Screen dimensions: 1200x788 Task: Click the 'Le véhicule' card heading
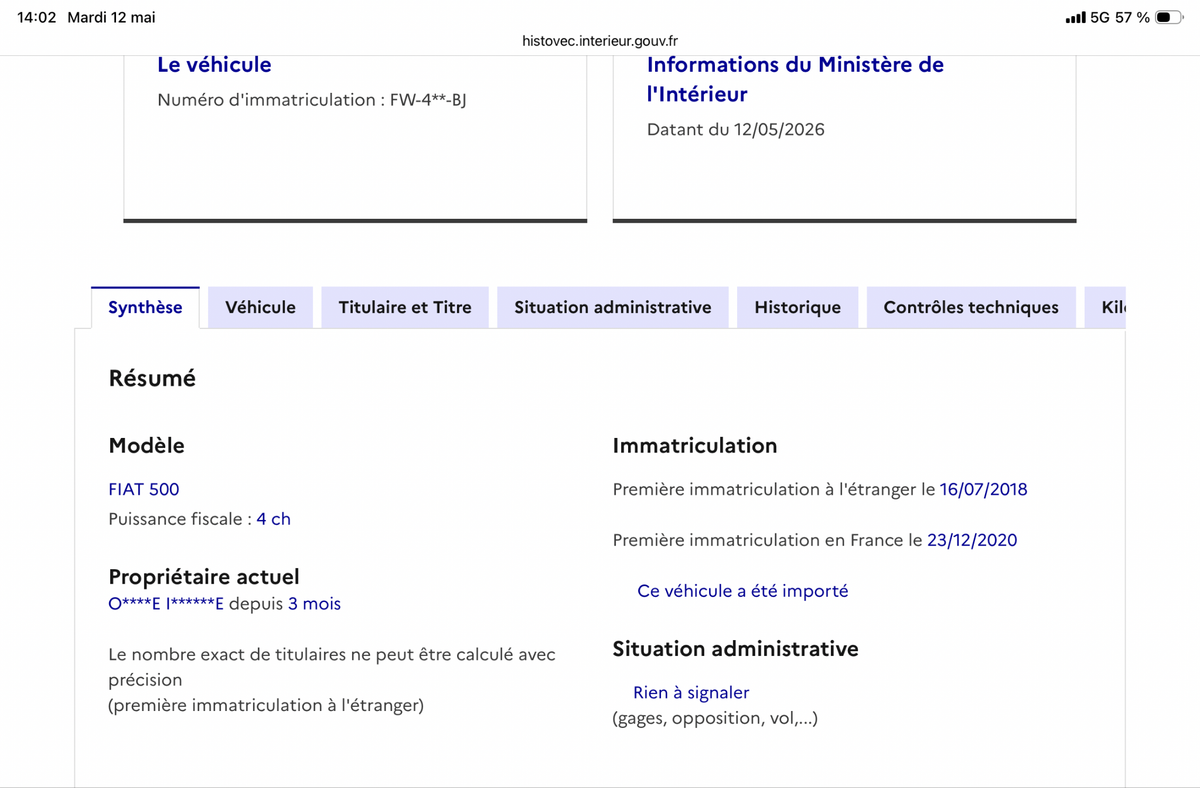pyautogui.click(x=214, y=64)
